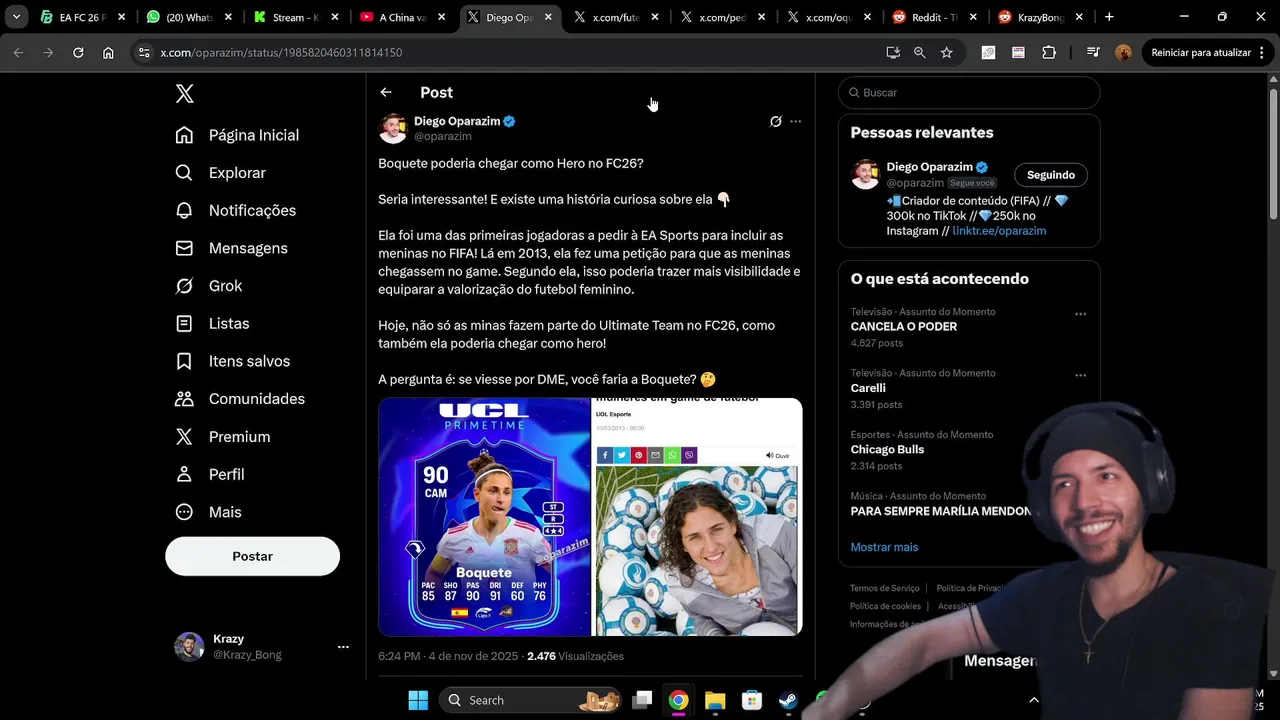This screenshot has width=1280, height=720.
Task: Click the back arrow beside Post
Action: point(386,92)
